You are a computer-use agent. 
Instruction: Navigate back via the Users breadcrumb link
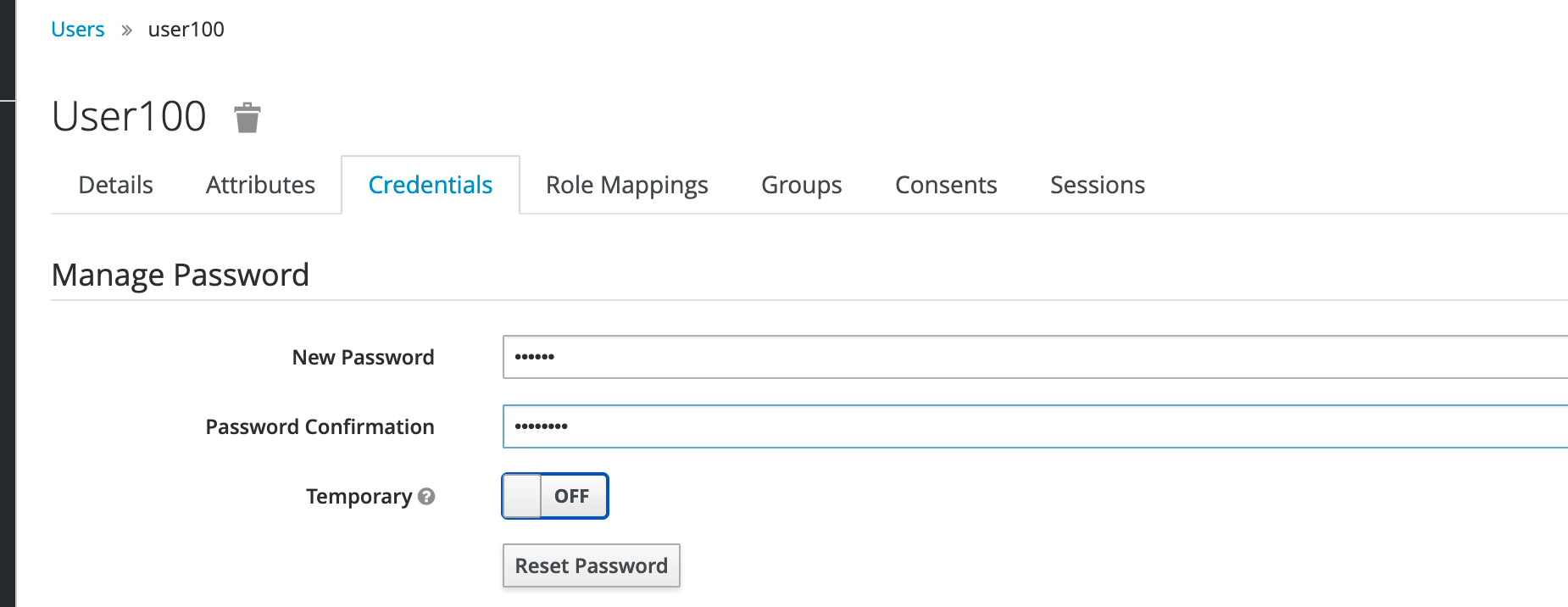[77, 29]
